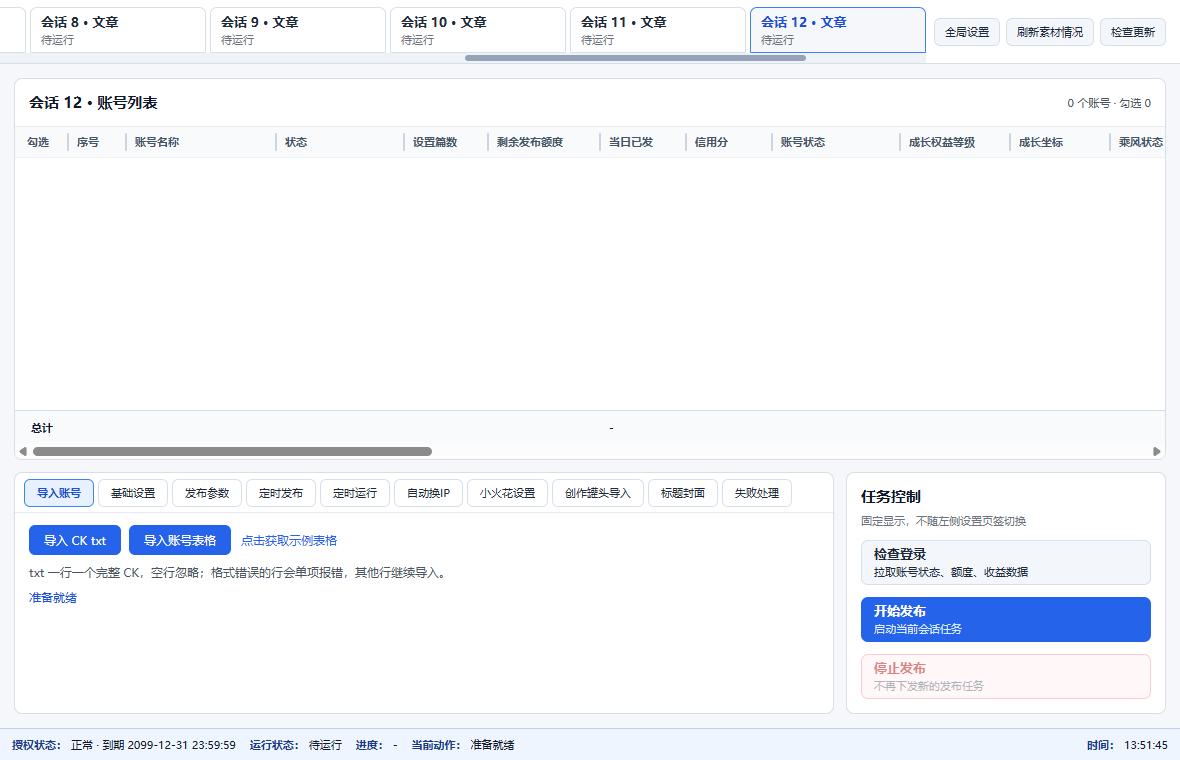Viewport: 1180px width, 760px height.
Task: Click the 任务控制 panel heading
Action: click(890, 497)
